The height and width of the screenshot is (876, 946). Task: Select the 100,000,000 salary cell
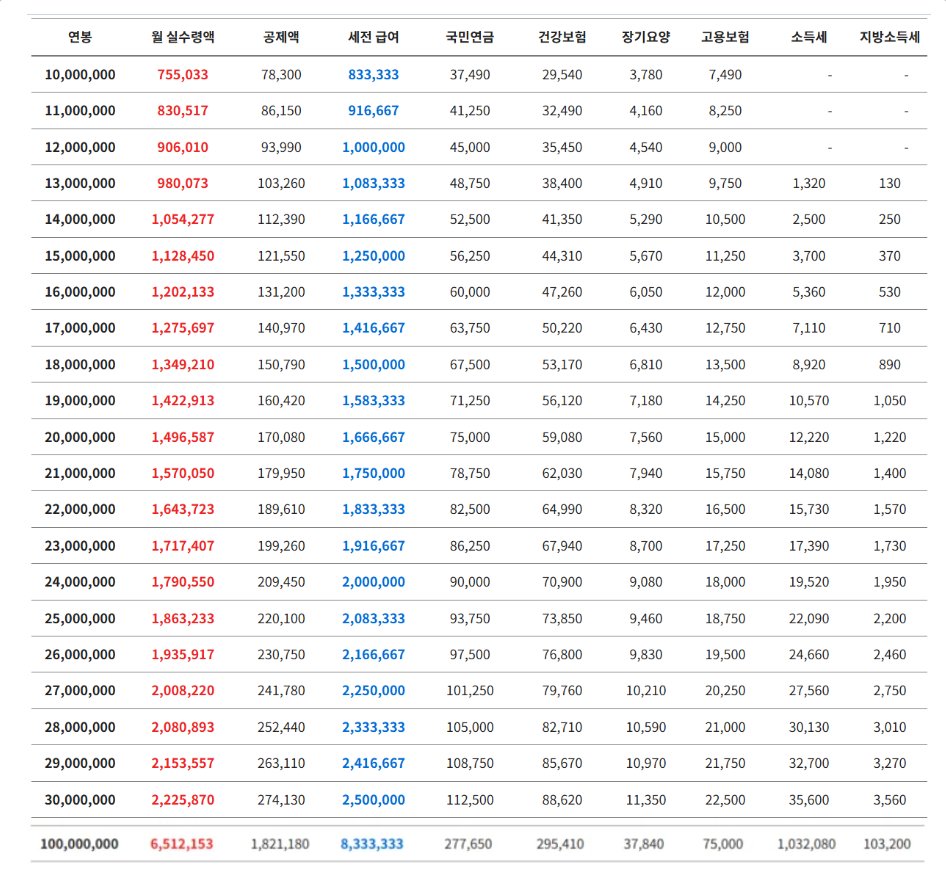click(79, 844)
